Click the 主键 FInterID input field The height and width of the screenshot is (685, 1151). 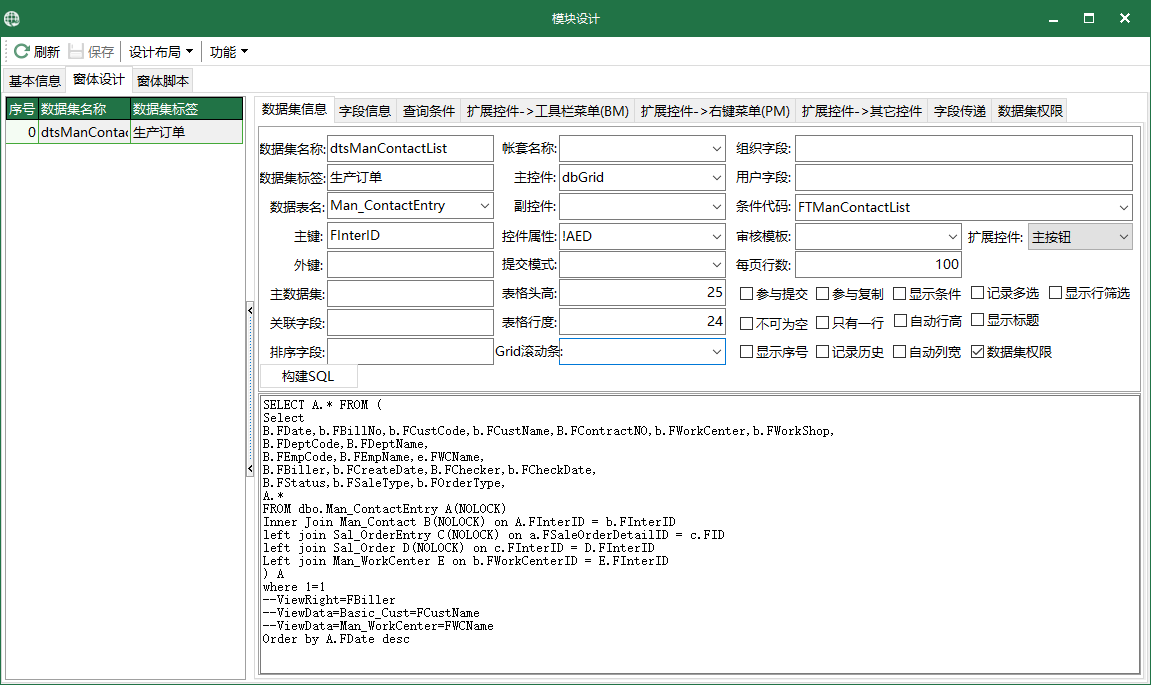pos(410,236)
